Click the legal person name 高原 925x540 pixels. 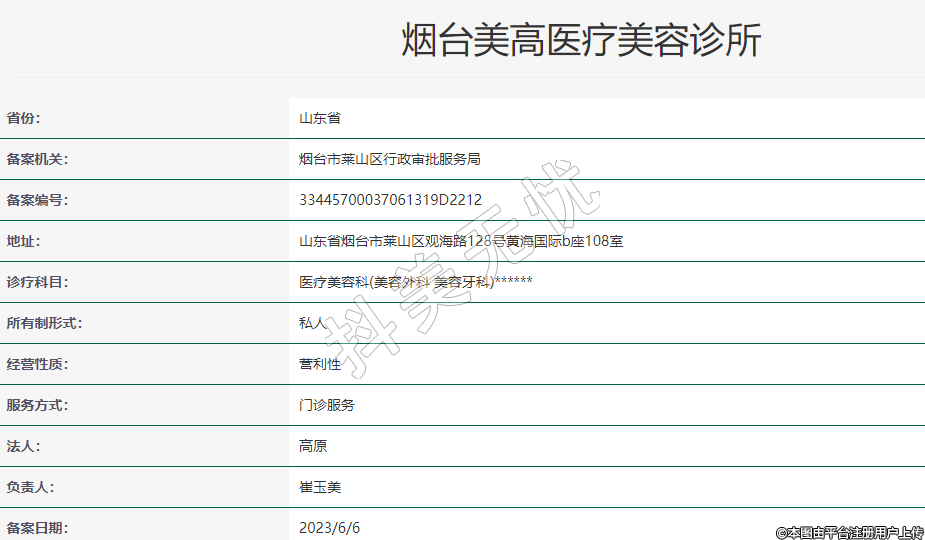point(313,446)
